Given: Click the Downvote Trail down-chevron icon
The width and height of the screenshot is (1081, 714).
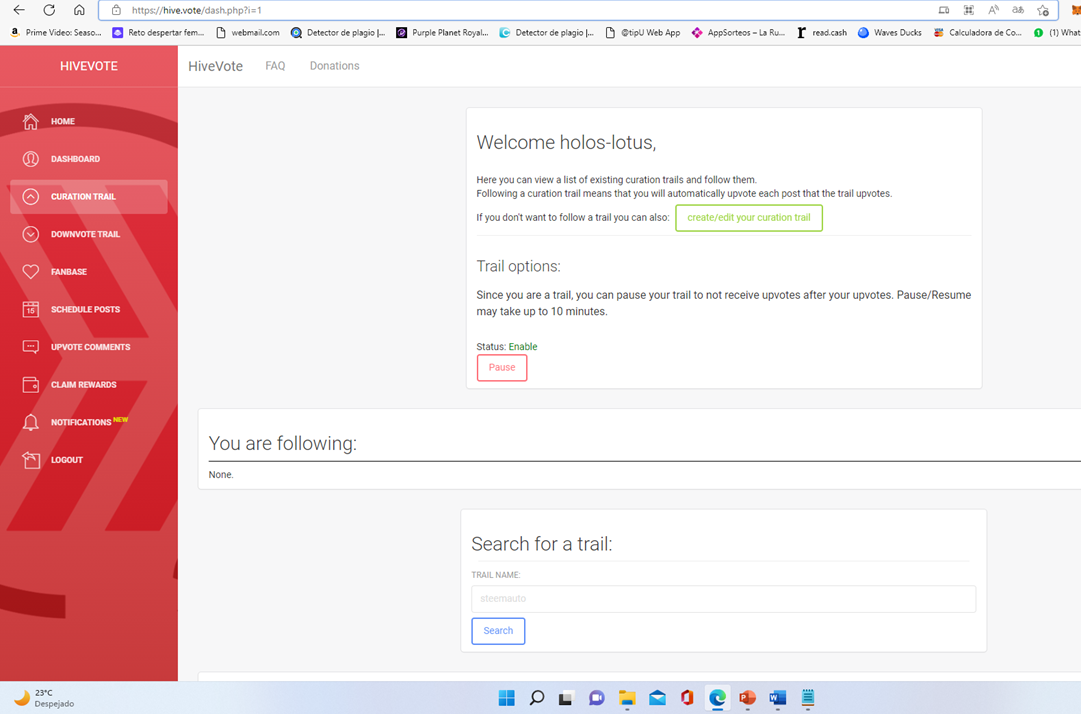Looking at the screenshot, I should [30, 234].
